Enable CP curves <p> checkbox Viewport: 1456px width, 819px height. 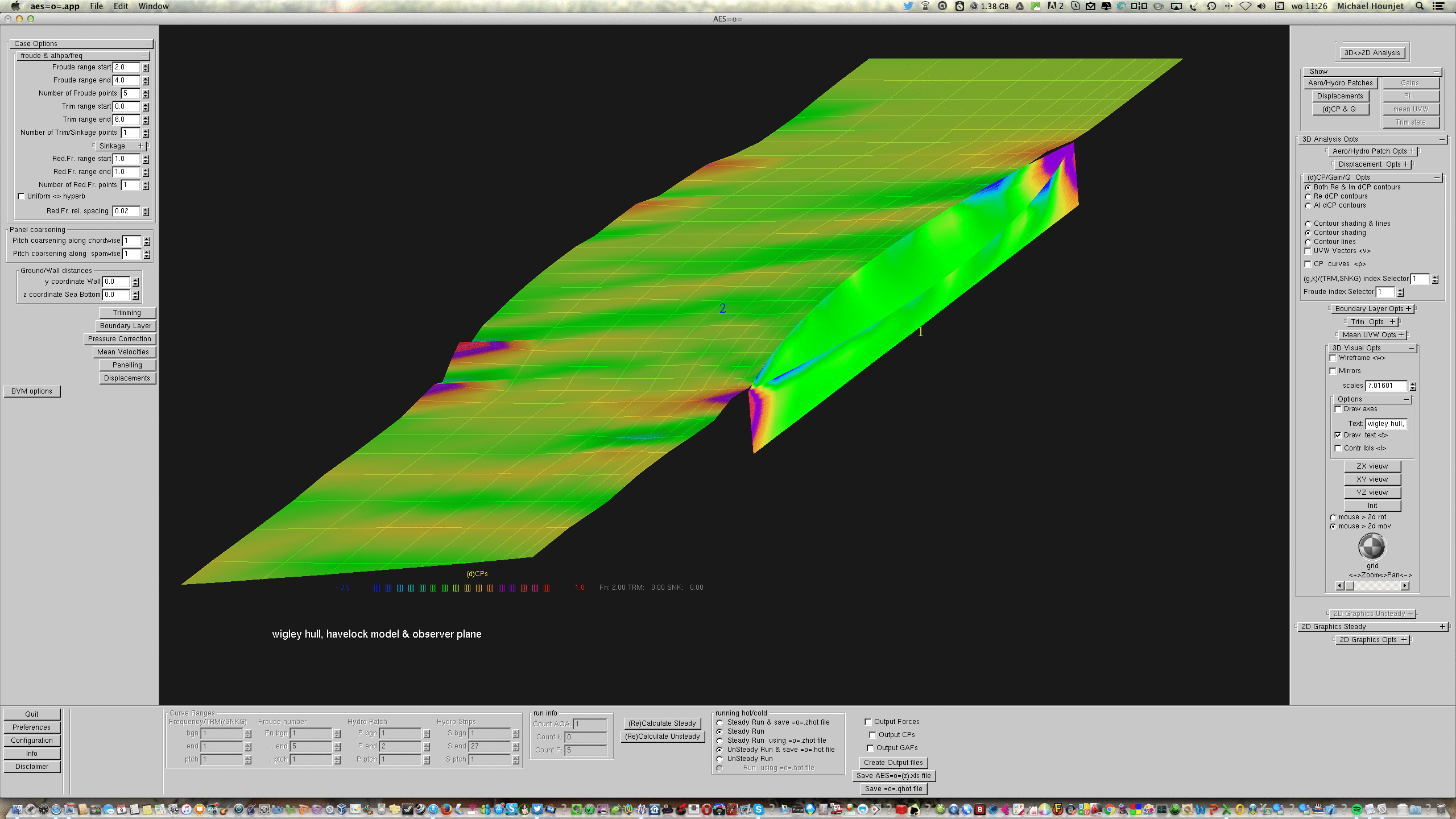(1308, 264)
